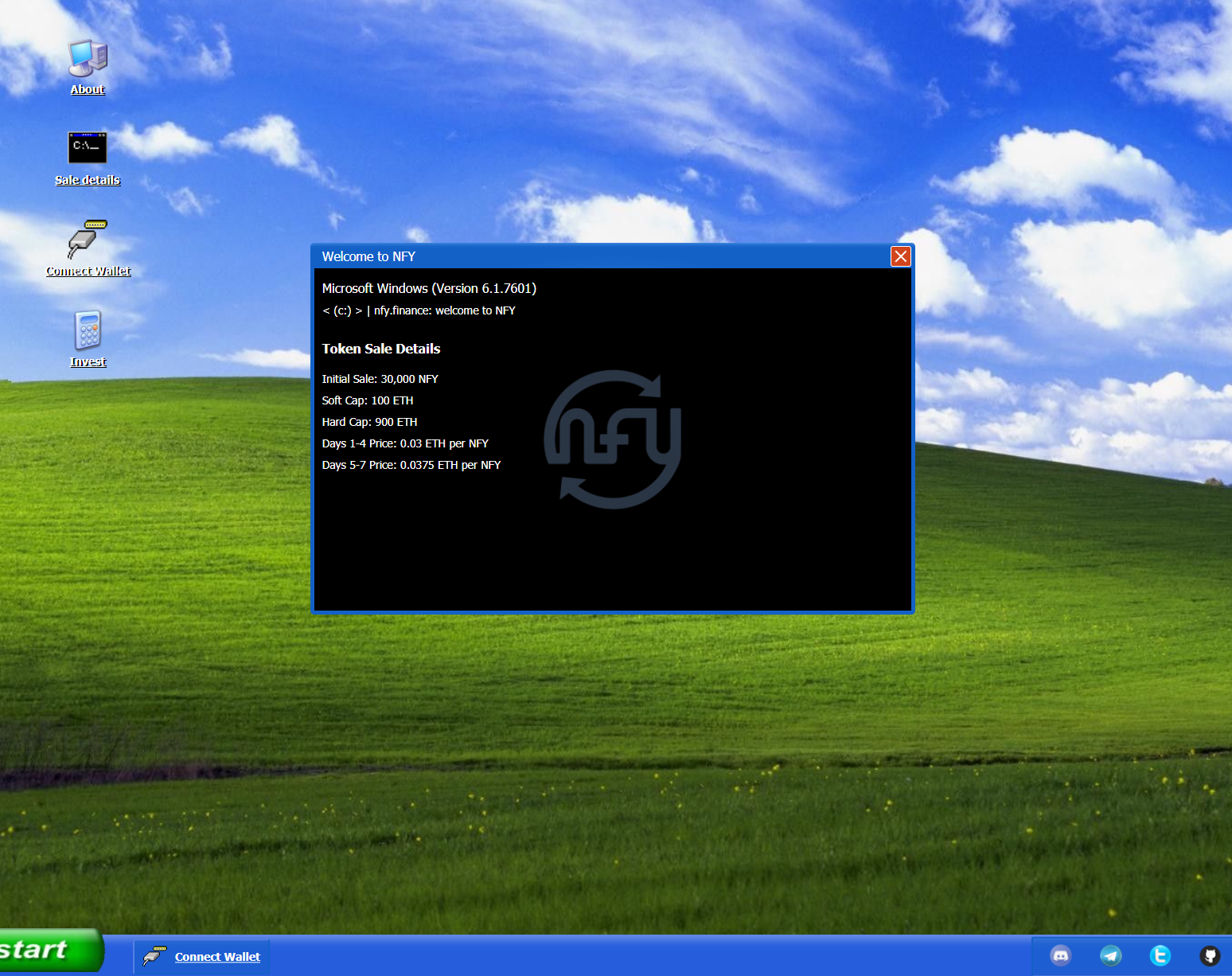Close the Welcome to NFY window
This screenshot has height=976, width=1232.
pyautogui.click(x=900, y=256)
